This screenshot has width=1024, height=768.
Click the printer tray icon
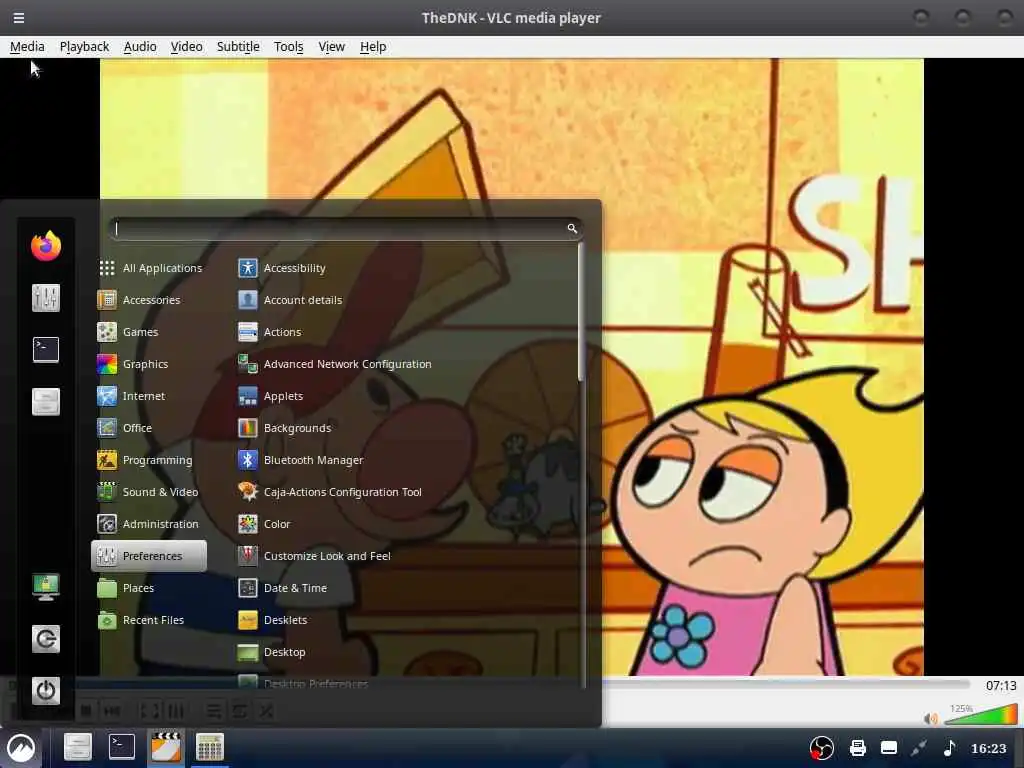[x=857, y=748]
